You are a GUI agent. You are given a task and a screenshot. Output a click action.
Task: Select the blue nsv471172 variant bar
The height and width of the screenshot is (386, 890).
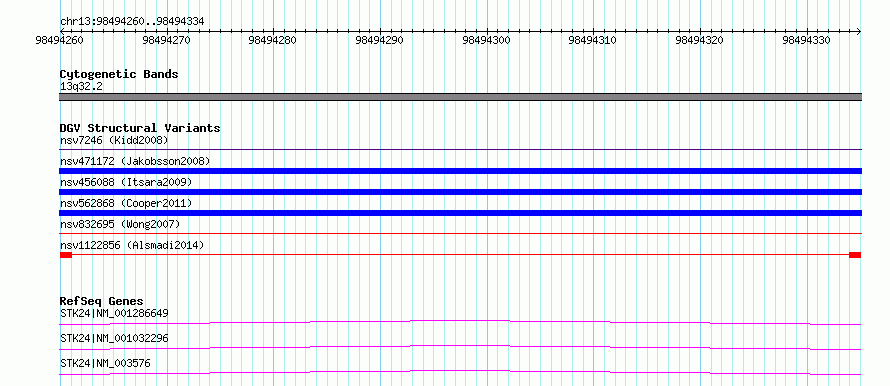(460, 171)
